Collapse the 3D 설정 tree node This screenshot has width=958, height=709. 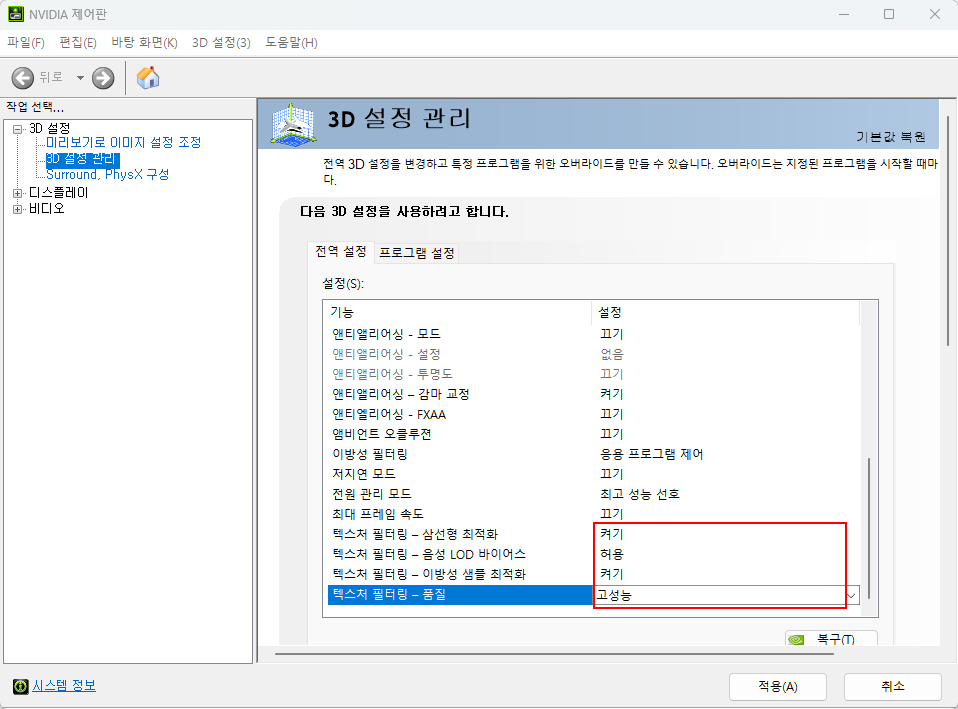pos(18,129)
